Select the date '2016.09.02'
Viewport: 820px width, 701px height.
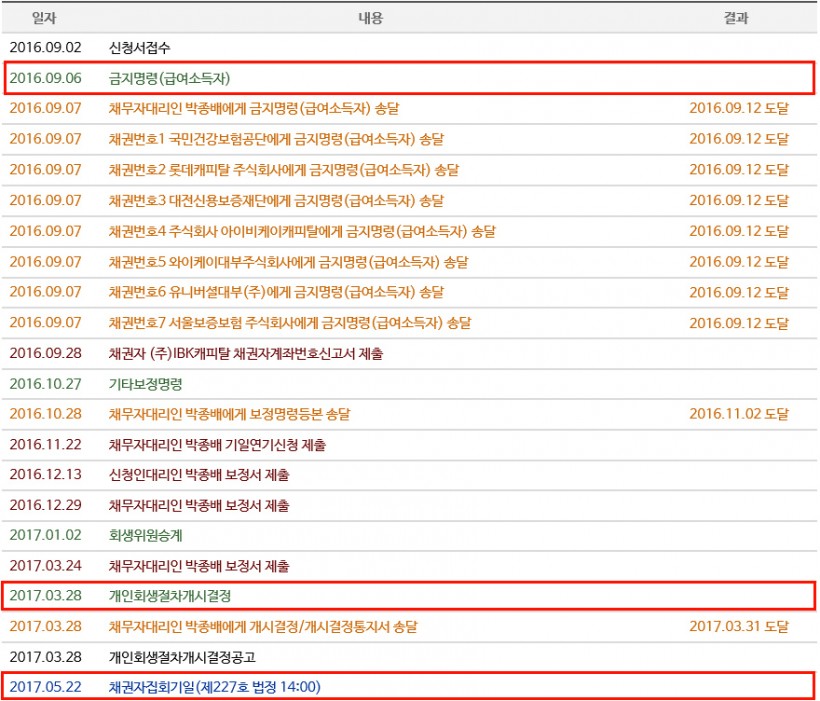(x=45, y=48)
